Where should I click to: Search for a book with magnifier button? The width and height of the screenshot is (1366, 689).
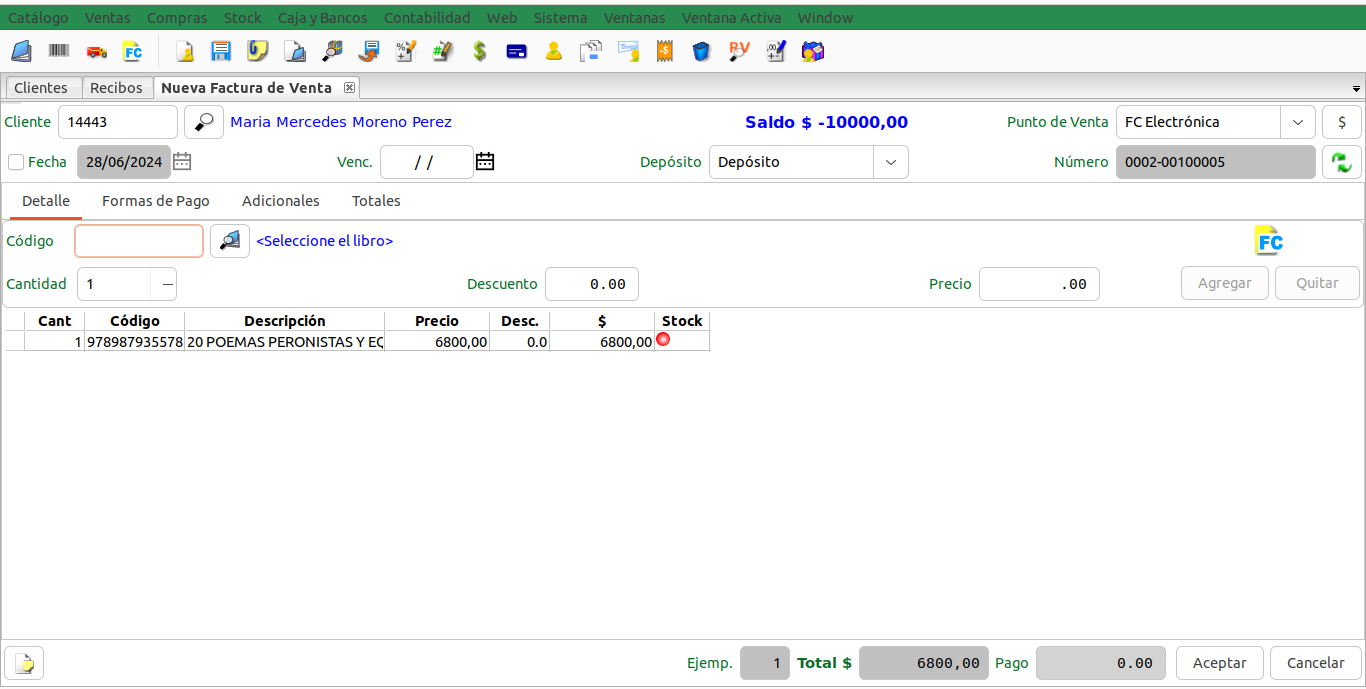tap(230, 241)
